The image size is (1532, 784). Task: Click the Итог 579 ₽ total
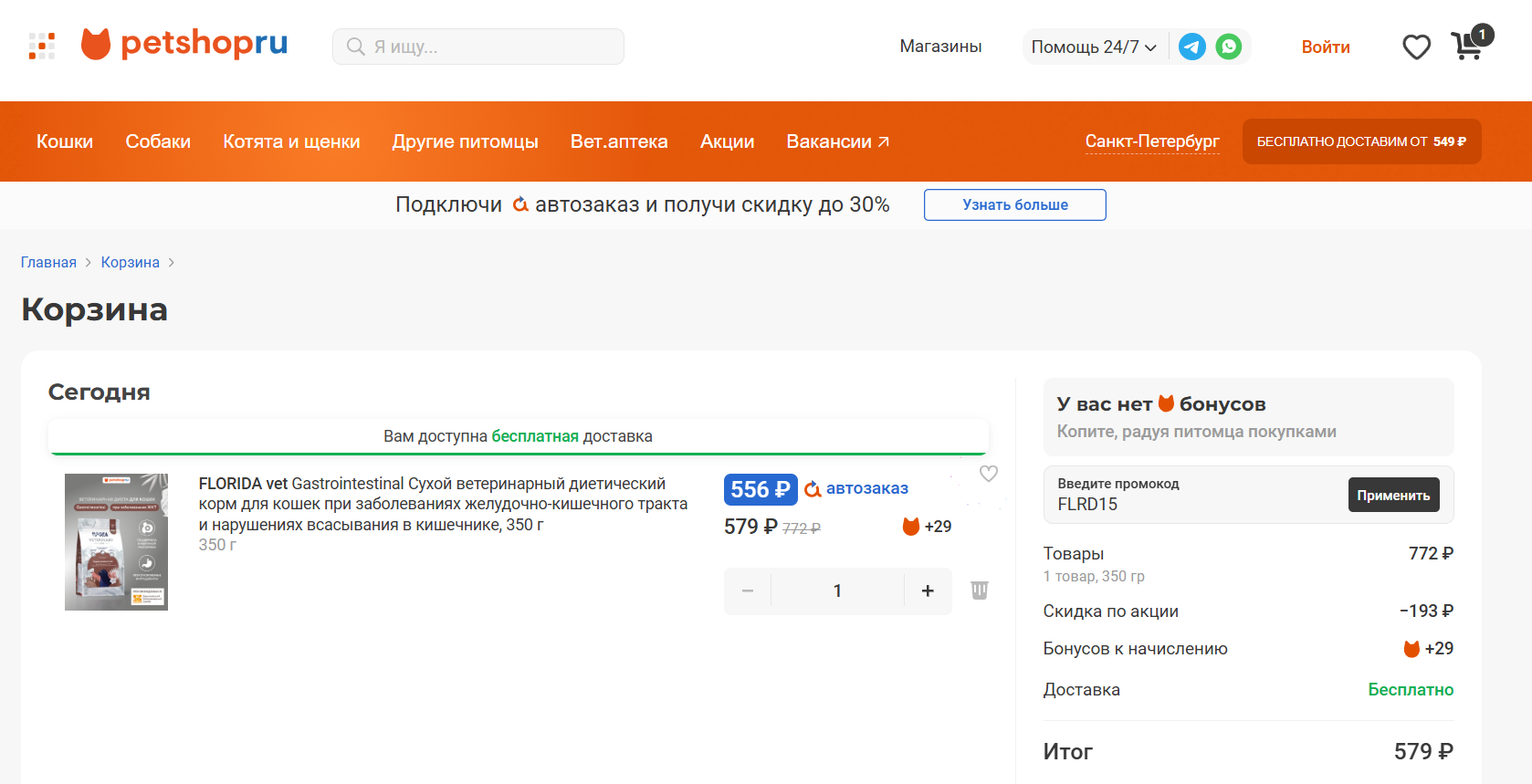click(x=1249, y=752)
